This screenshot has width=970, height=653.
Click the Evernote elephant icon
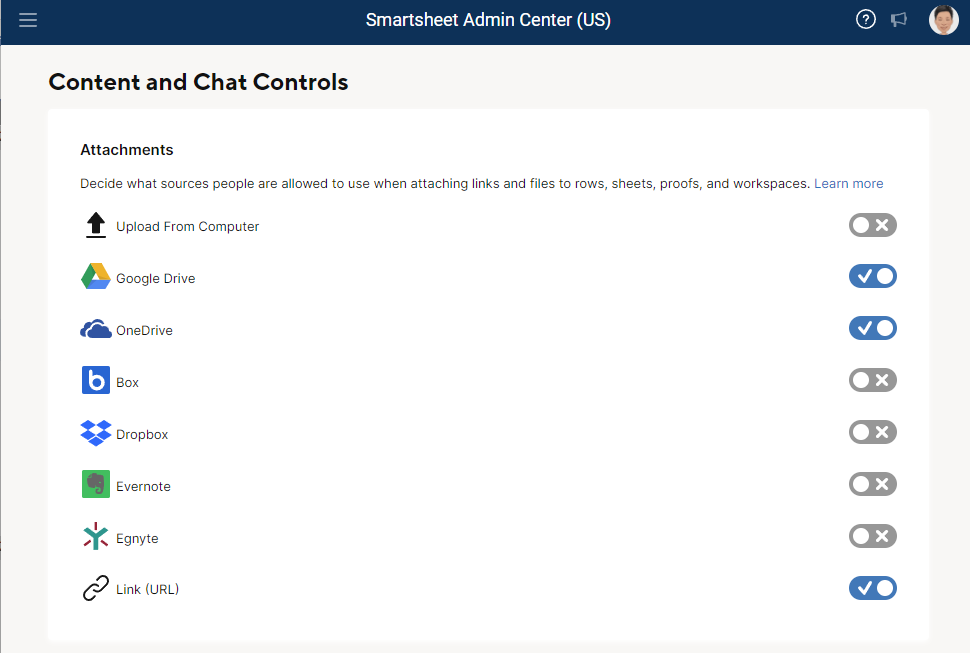click(95, 485)
